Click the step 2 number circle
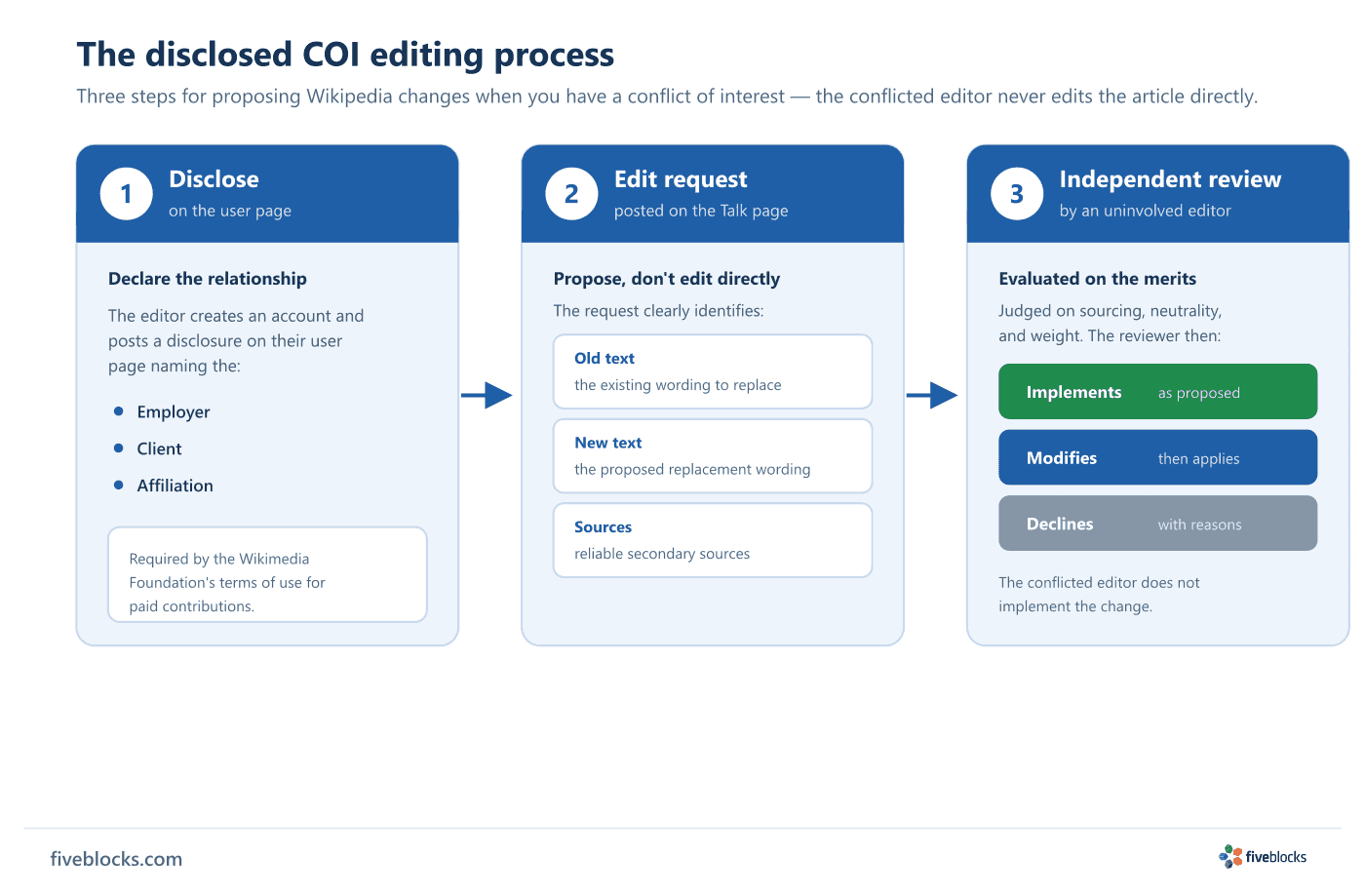Image resolution: width=1365 pixels, height=896 pixels. click(x=571, y=194)
